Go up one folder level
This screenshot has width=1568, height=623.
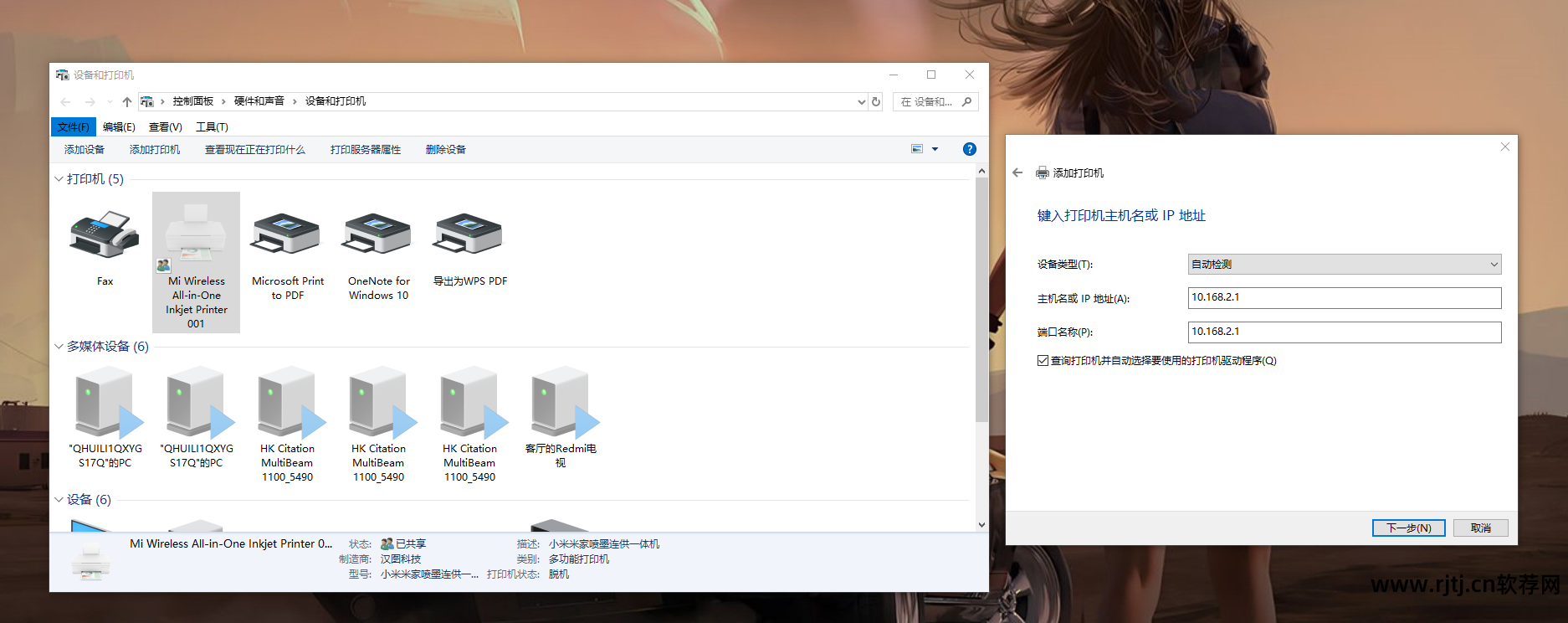(127, 102)
